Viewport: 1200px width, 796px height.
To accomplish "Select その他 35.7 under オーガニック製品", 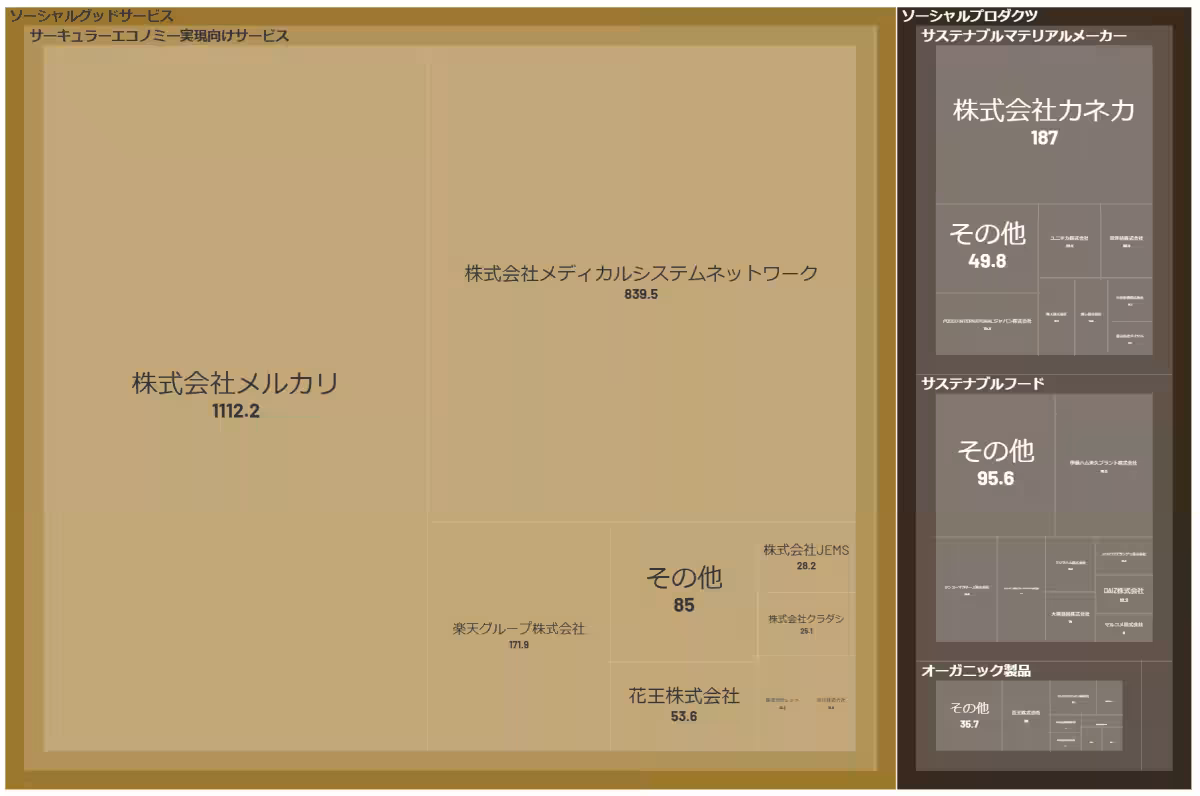I will point(966,712).
